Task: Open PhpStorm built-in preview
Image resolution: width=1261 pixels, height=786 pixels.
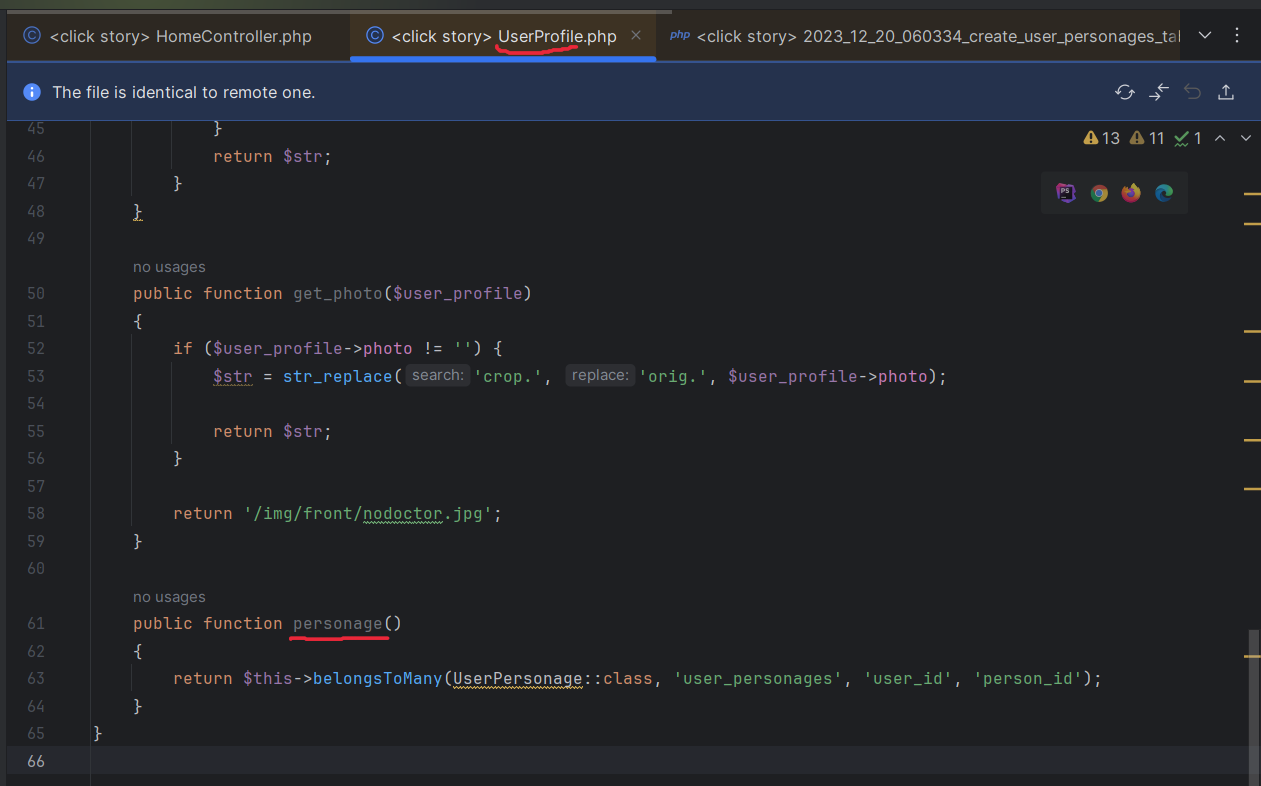Action: pyautogui.click(x=1066, y=193)
